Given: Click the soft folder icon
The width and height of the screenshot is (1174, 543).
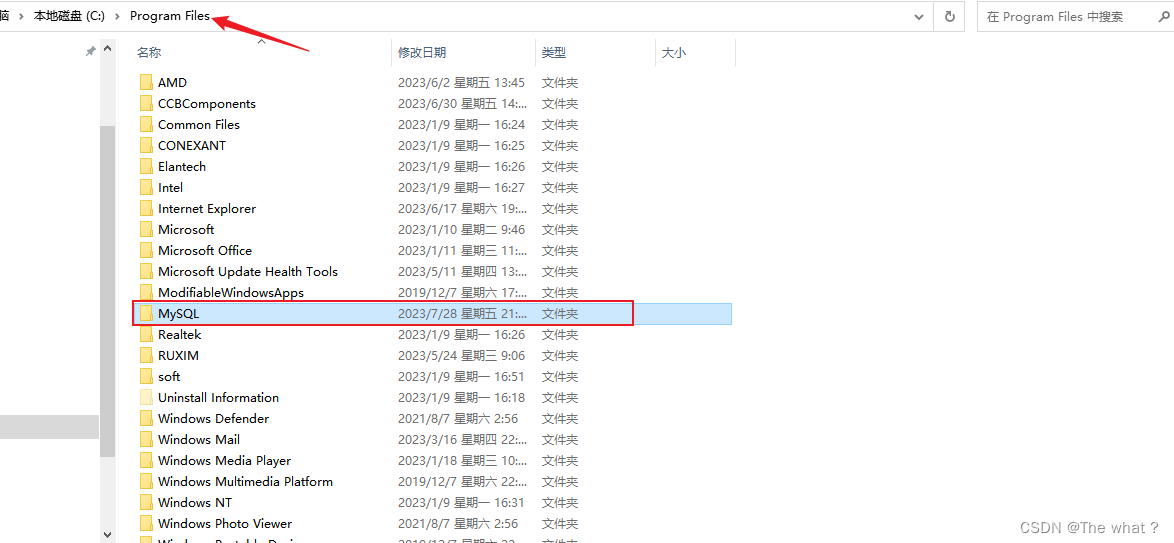Looking at the screenshot, I should coord(146,376).
